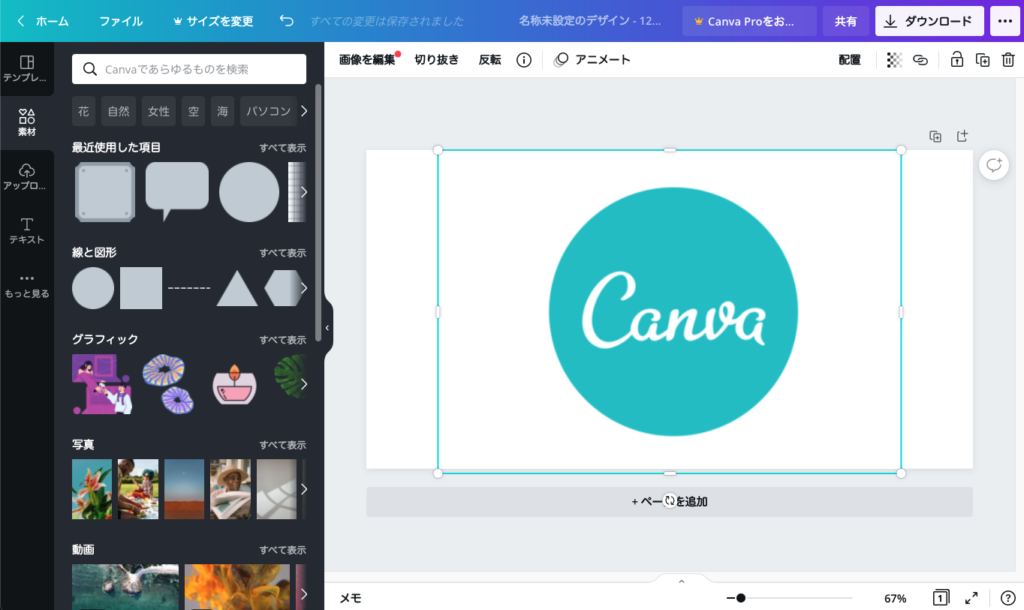Select the 切り抜き crop option
This screenshot has height=610, width=1024.
[x=436, y=60]
